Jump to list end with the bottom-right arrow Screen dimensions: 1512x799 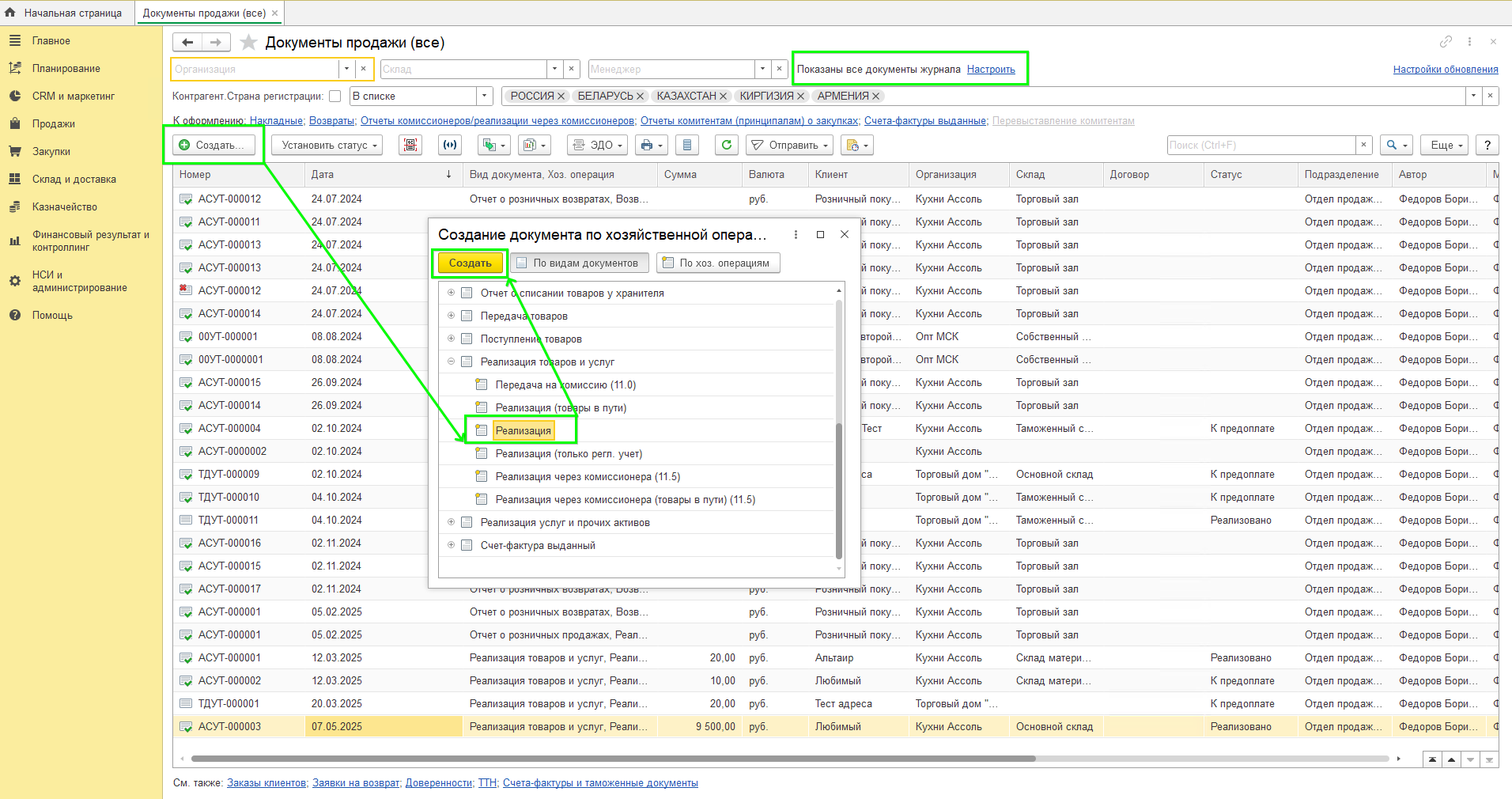[x=1489, y=759]
